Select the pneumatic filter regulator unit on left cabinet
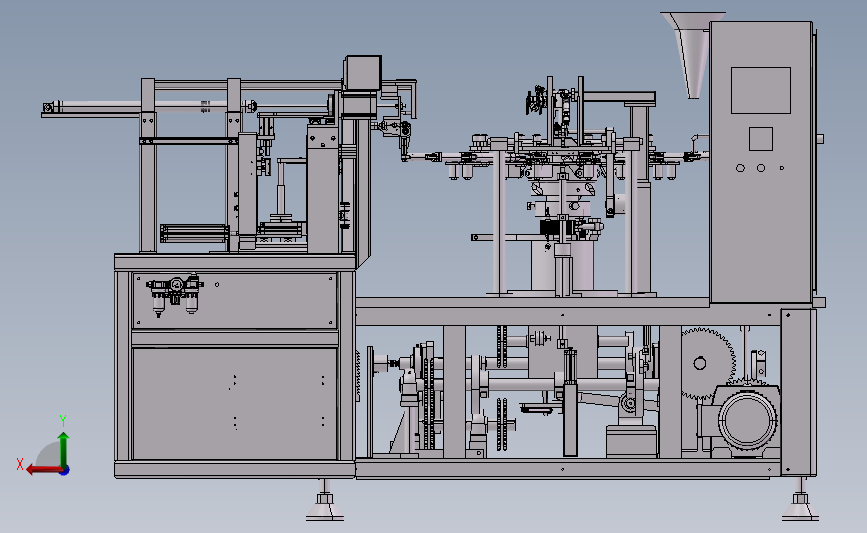 [x=175, y=295]
